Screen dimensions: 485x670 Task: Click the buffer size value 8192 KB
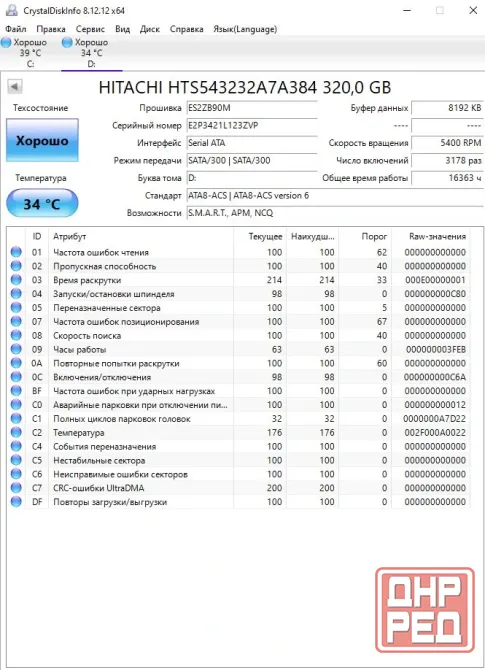[447, 108]
